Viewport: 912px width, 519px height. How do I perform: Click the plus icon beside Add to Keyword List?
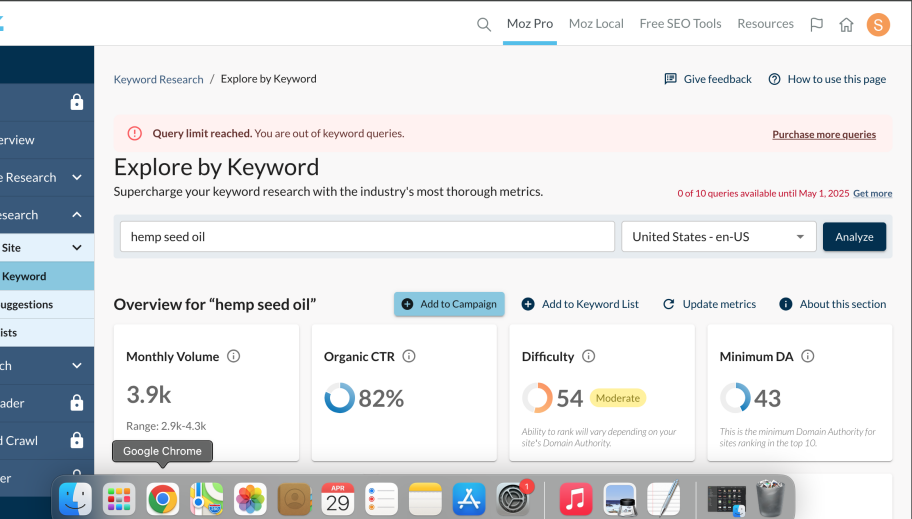click(528, 304)
